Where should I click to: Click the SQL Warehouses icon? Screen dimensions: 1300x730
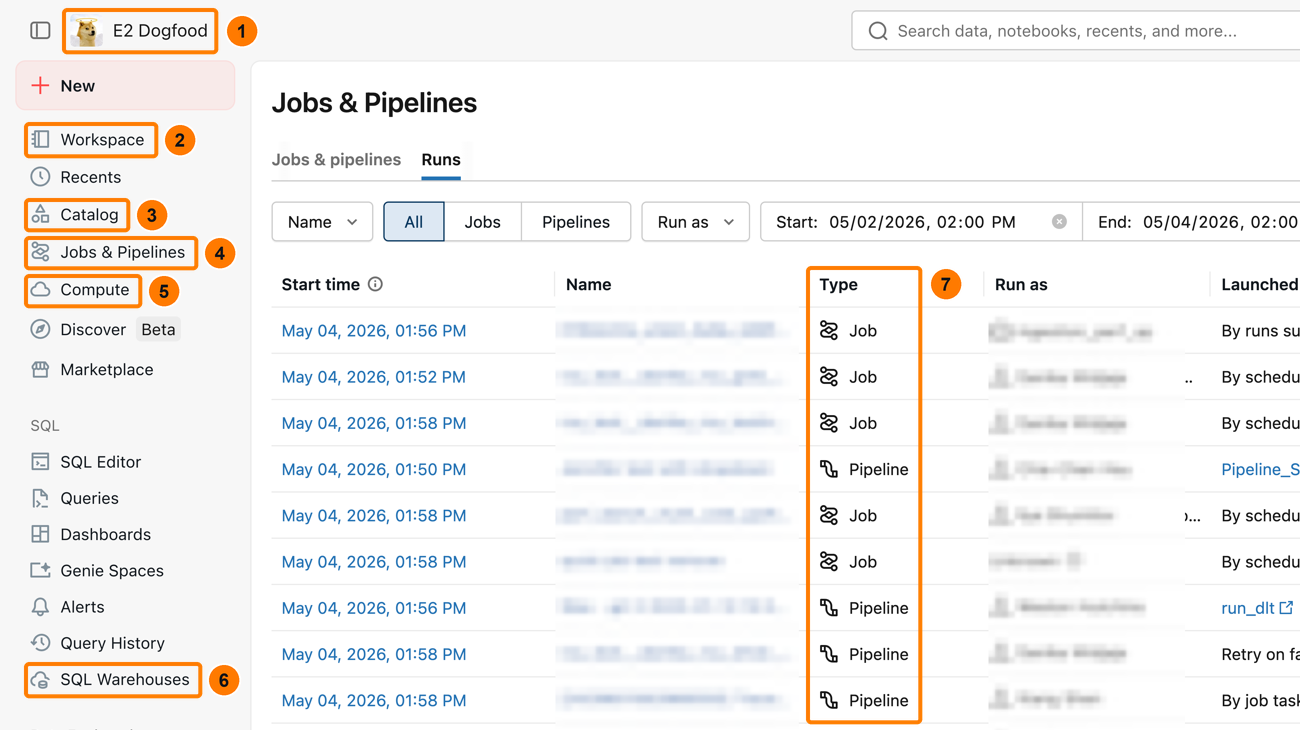coord(40,680)
